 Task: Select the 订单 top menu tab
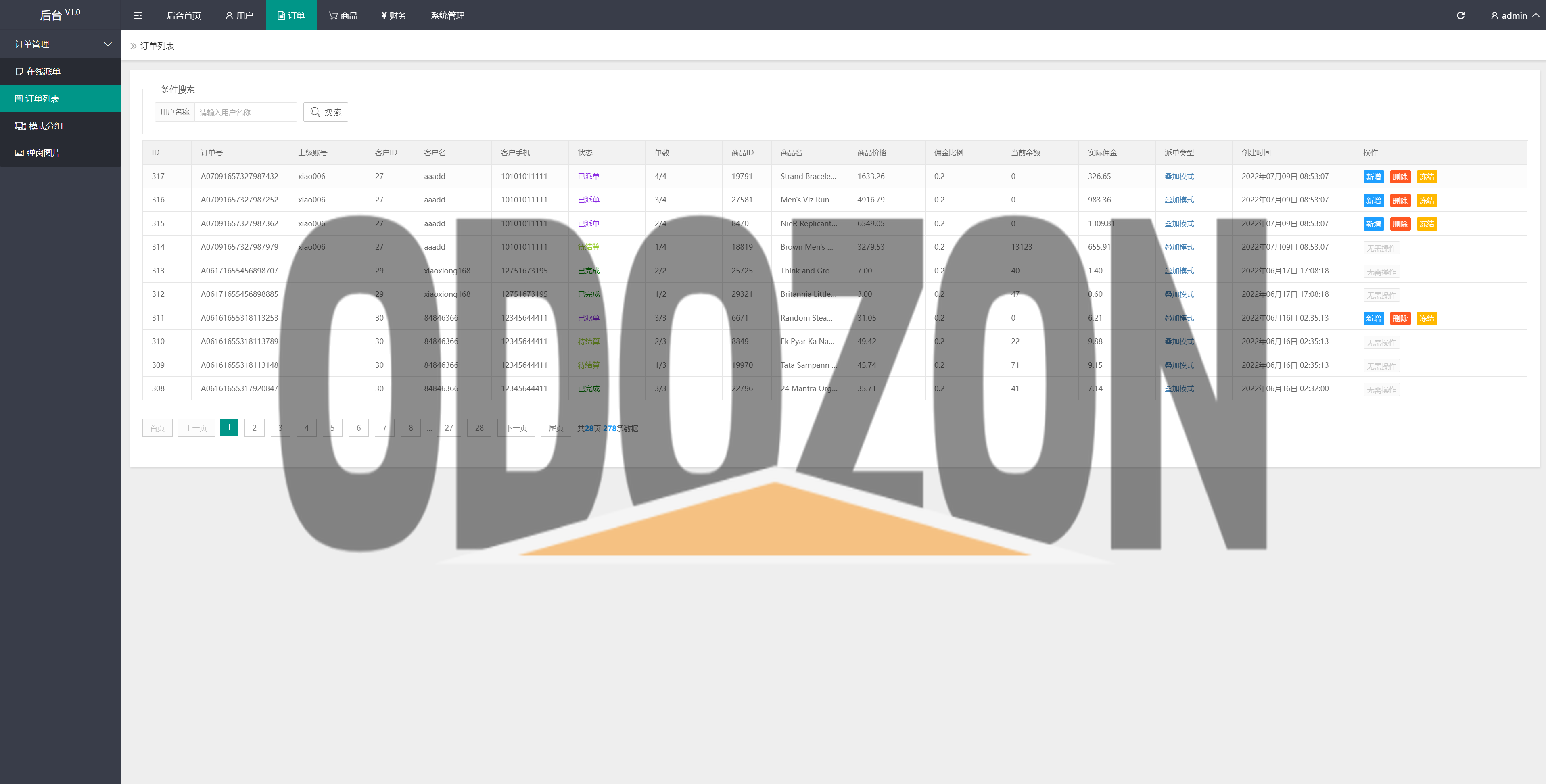click(291, 16)
